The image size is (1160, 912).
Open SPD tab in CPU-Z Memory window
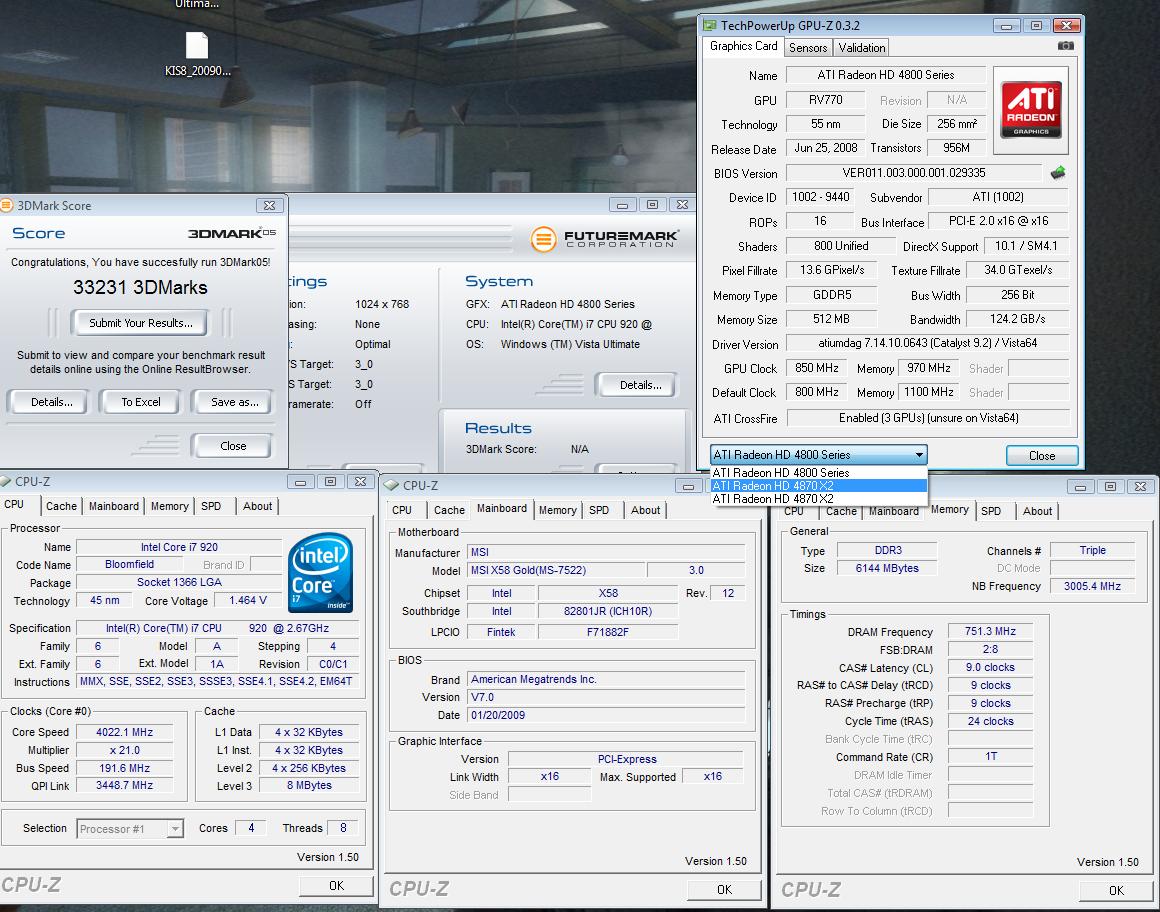click(991, 511)
